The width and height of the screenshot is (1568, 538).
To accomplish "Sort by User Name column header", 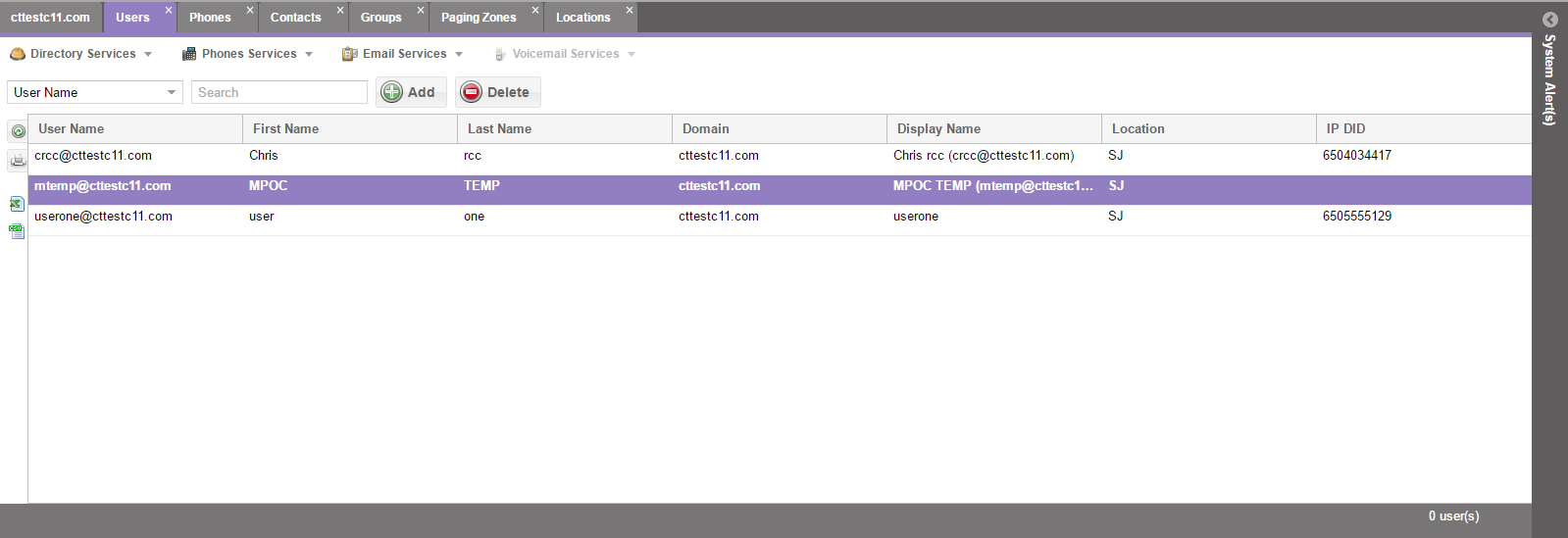I will [x=135, y=128].
